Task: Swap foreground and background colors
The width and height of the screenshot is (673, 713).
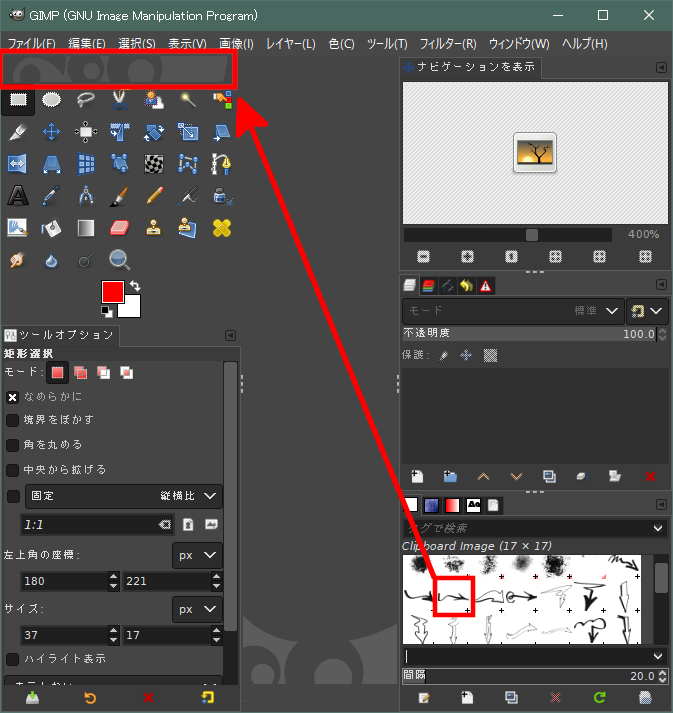Action: [135, 286]
